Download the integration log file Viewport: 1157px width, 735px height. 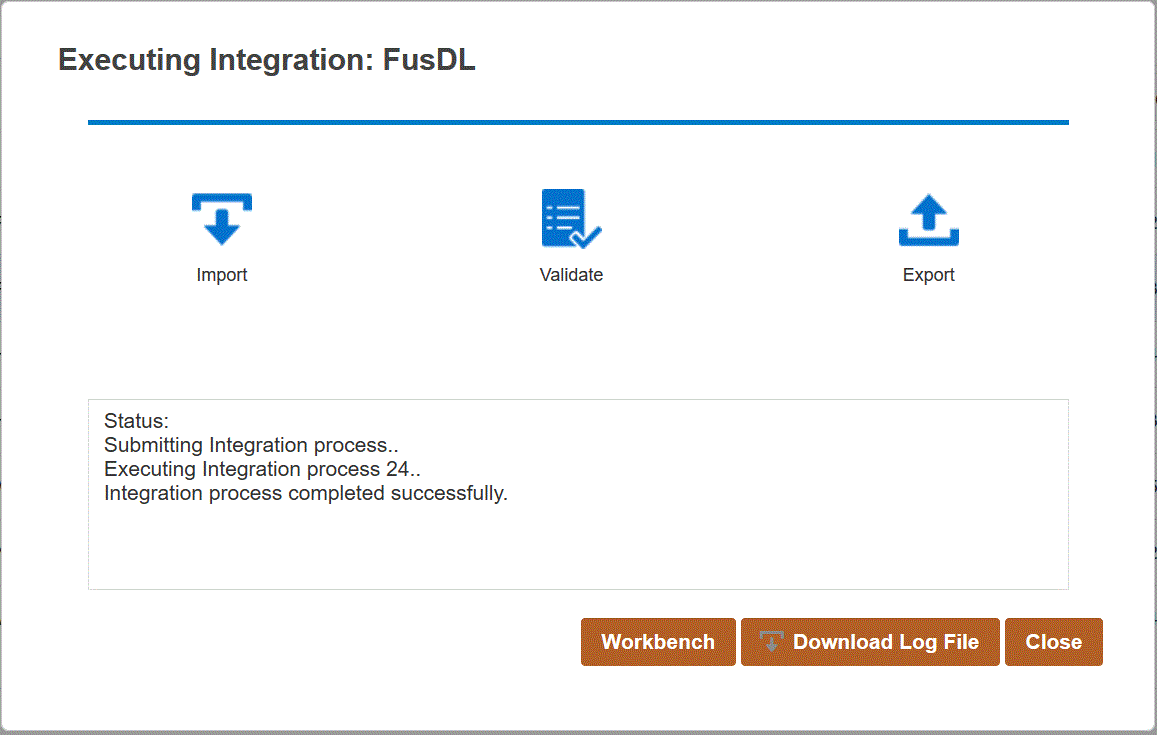click(870, 641)
